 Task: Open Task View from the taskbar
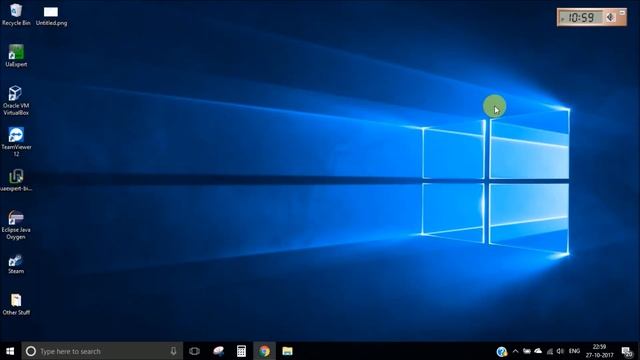194,351
